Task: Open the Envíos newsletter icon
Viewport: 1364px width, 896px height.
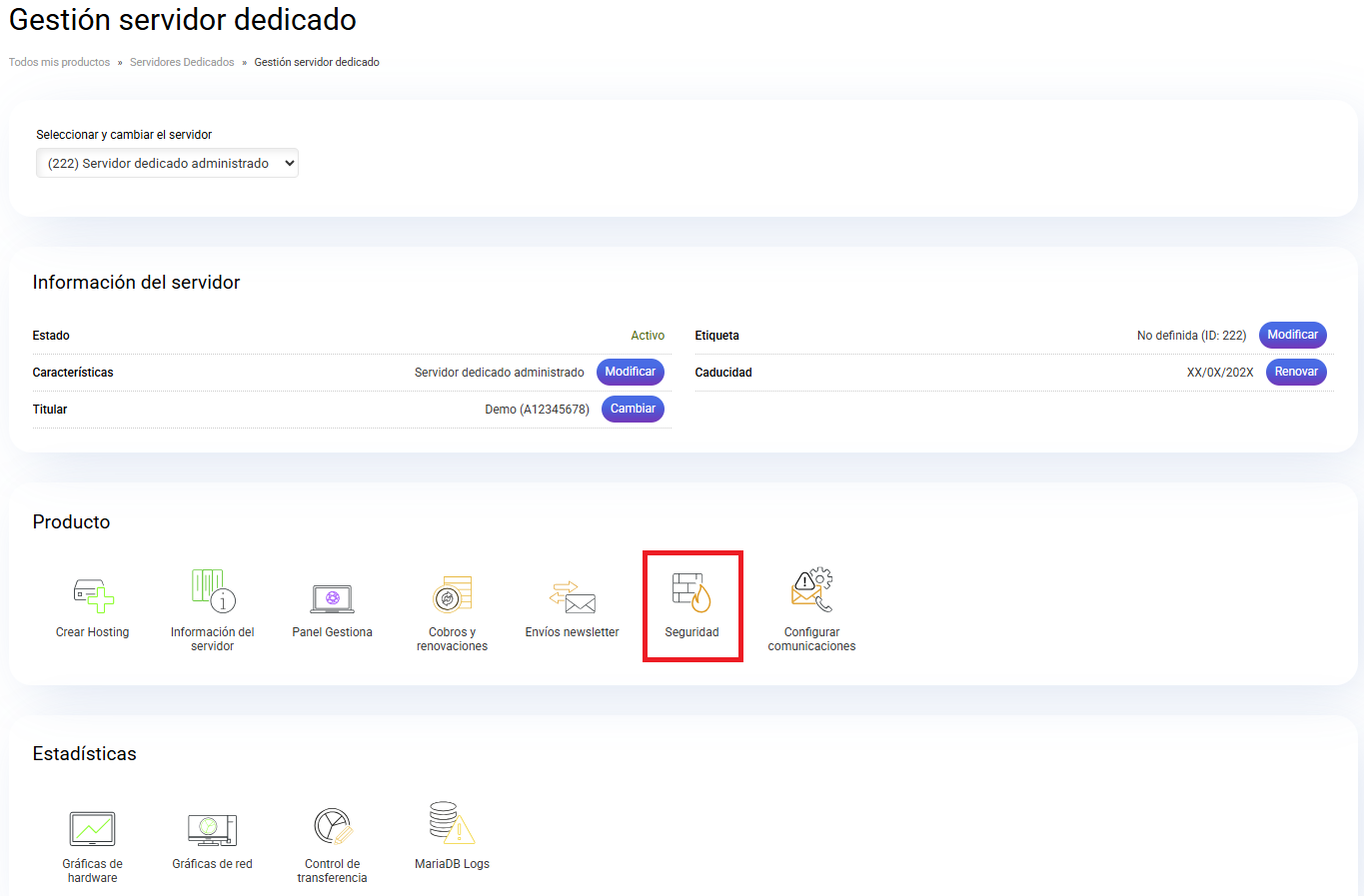Action: [x=572, y=597]
